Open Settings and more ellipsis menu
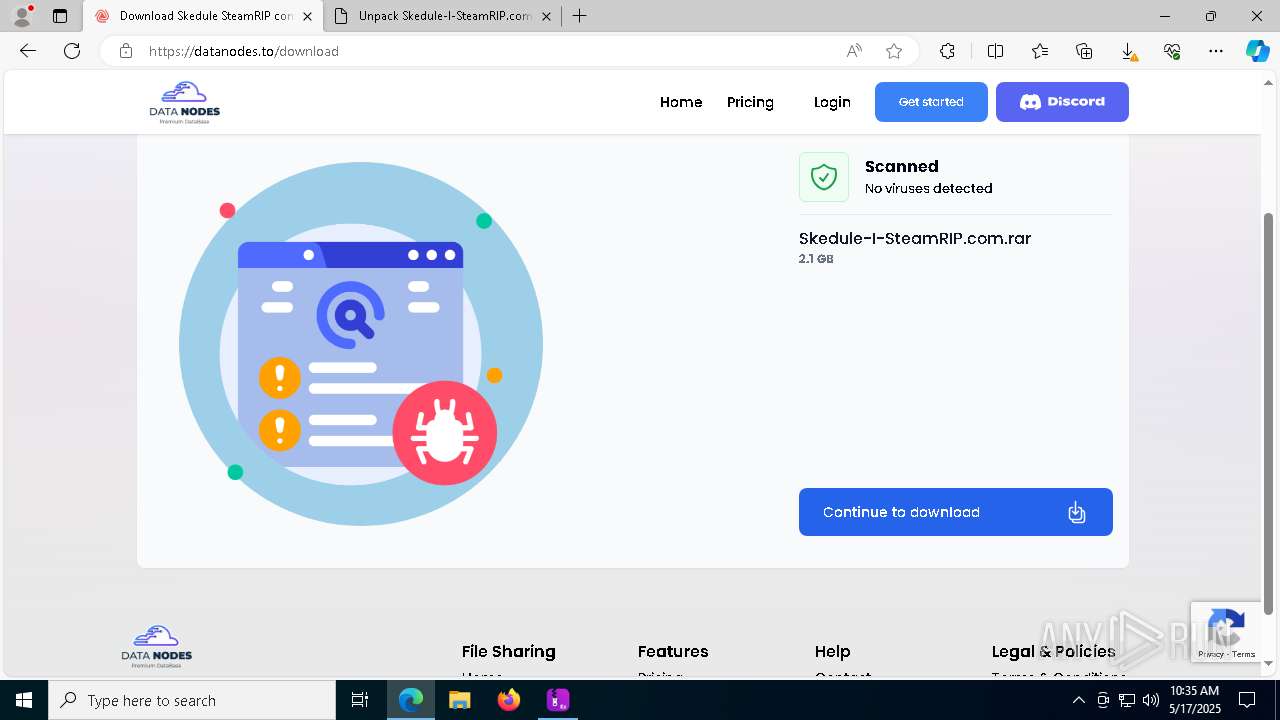 pyautogui.click(x=1216, y=51)
